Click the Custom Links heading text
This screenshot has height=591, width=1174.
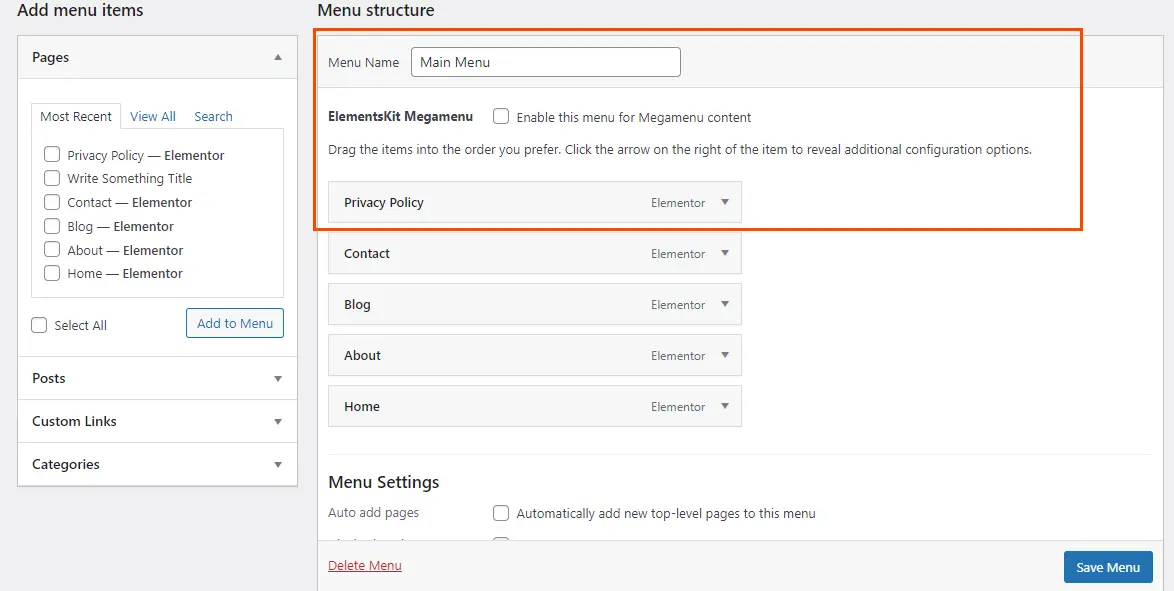coord(74,421)
